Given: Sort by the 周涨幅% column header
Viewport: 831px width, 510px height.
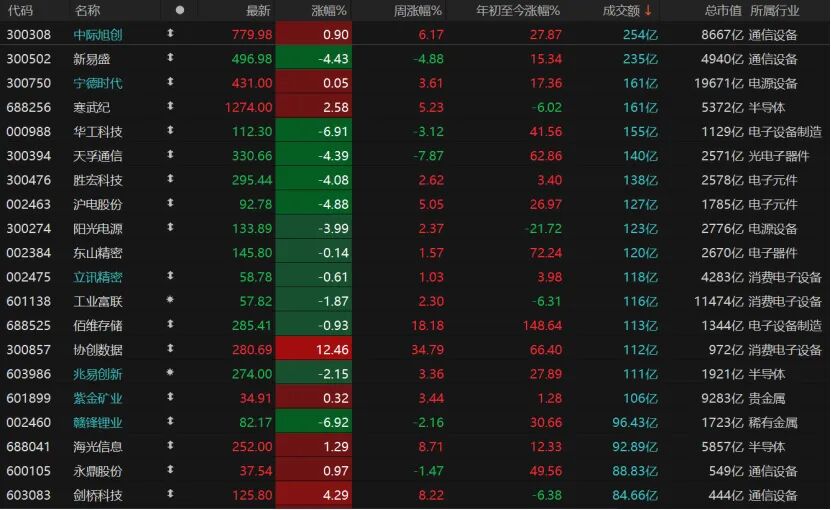Looking at the screenshot, I should [x=418, y=11].
